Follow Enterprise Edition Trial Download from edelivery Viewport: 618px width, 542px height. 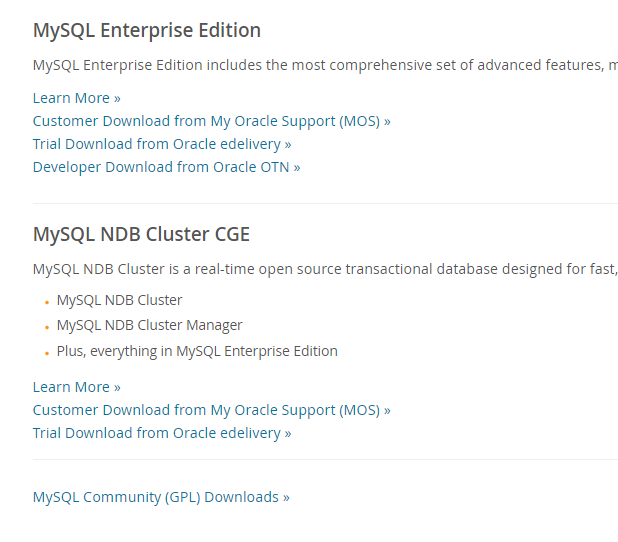[x=162, y=144]
